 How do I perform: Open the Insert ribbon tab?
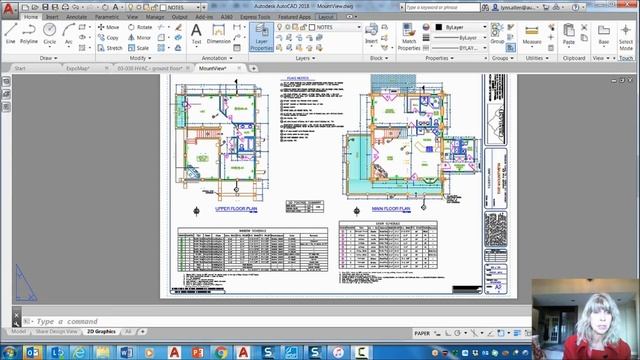coord(52,17)
